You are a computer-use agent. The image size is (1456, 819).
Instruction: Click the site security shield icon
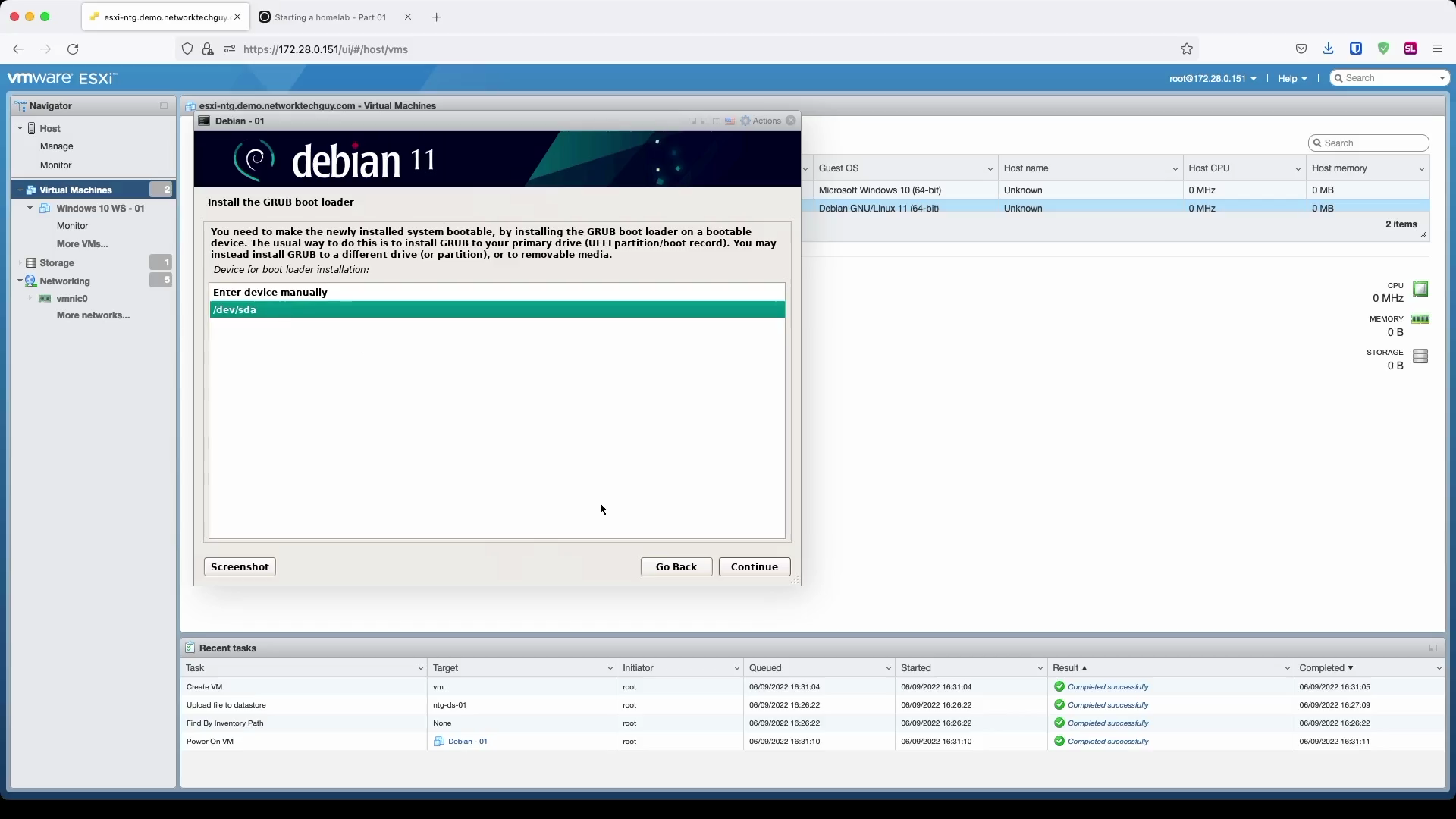[187, 49]
